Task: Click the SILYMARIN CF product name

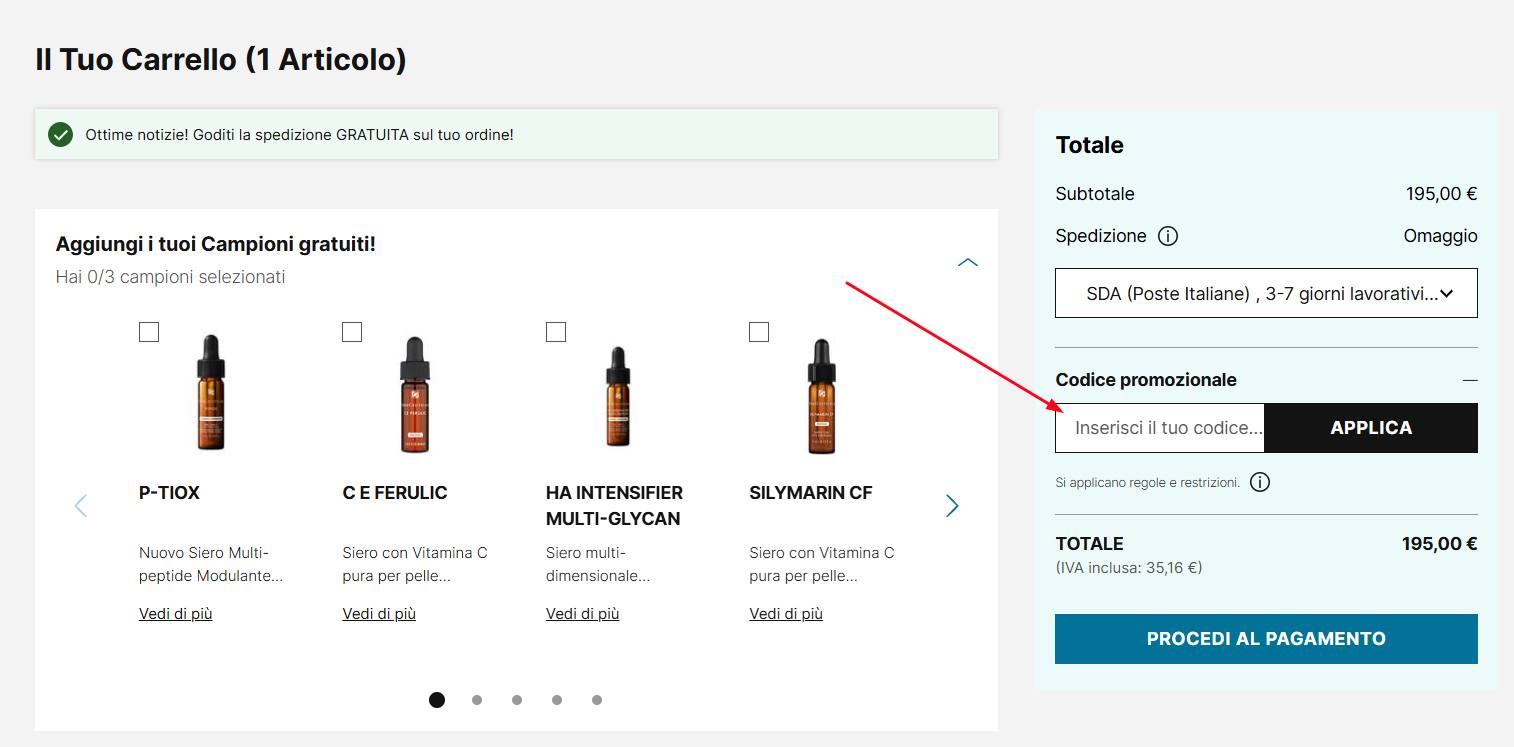Action: tap(811, 493)
